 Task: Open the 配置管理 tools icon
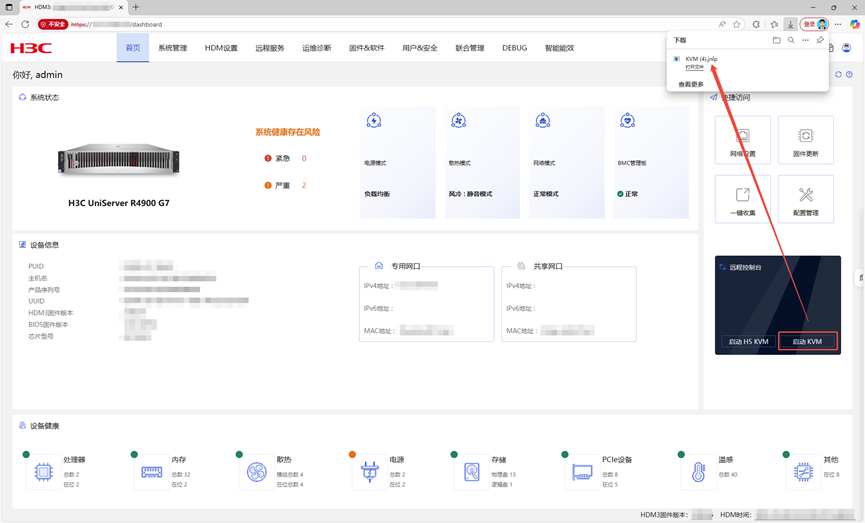pos(805,199)
